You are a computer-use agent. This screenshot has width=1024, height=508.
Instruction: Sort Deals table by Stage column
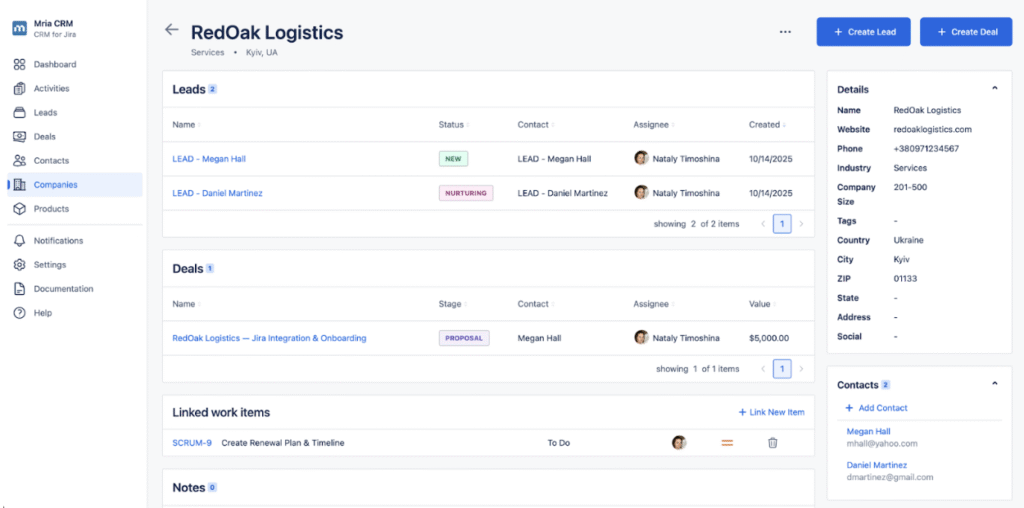pyautogui.click(x=453, y=304)
